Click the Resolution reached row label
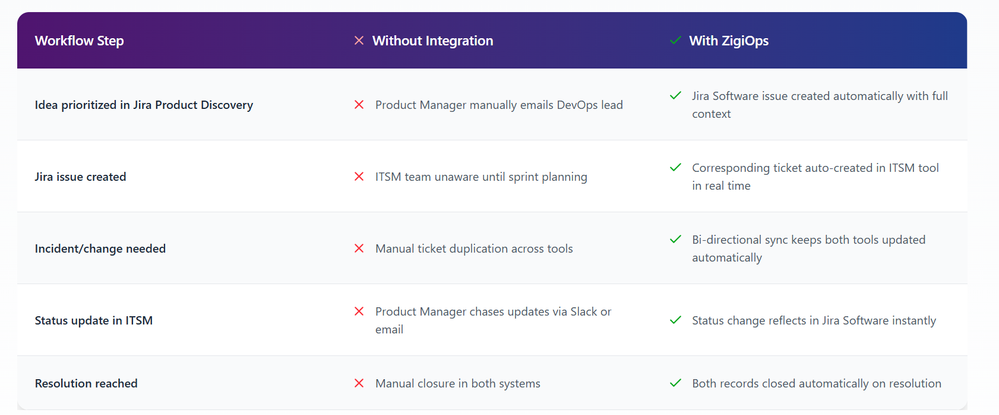 pos(86,383)
